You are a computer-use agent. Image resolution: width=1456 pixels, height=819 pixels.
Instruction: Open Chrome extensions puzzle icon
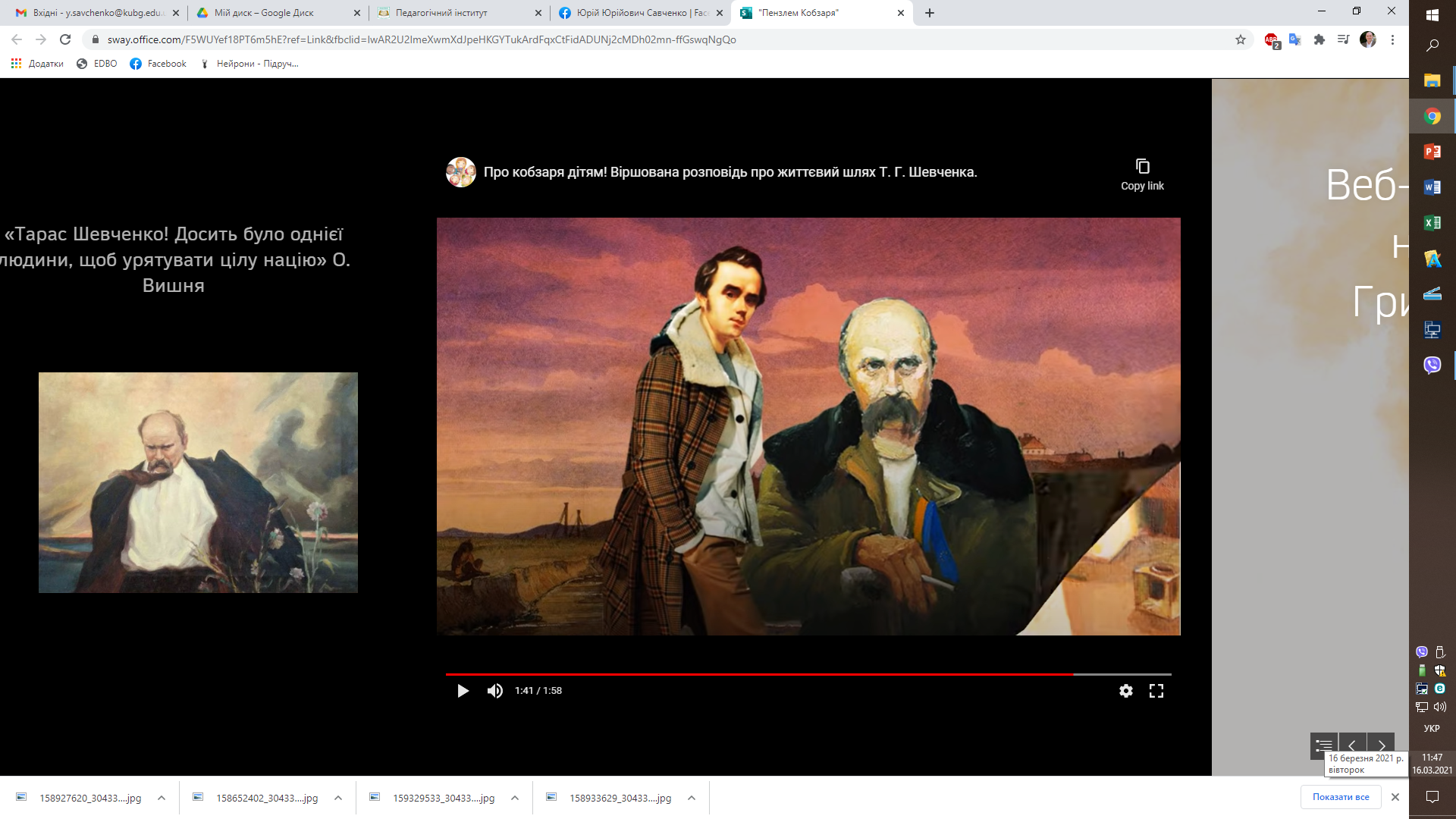[x=1319, y=39]
